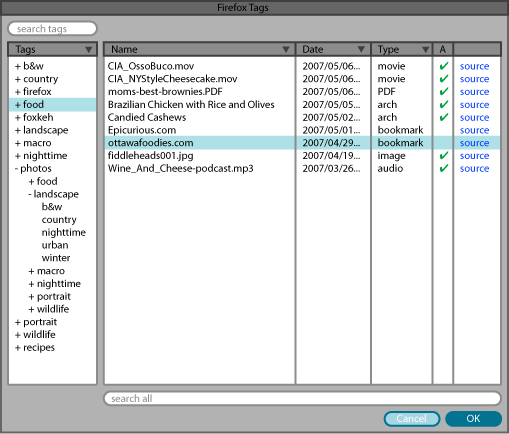Focus the search all field
This screenshot has width=509, height=434.
pos(302,398)
